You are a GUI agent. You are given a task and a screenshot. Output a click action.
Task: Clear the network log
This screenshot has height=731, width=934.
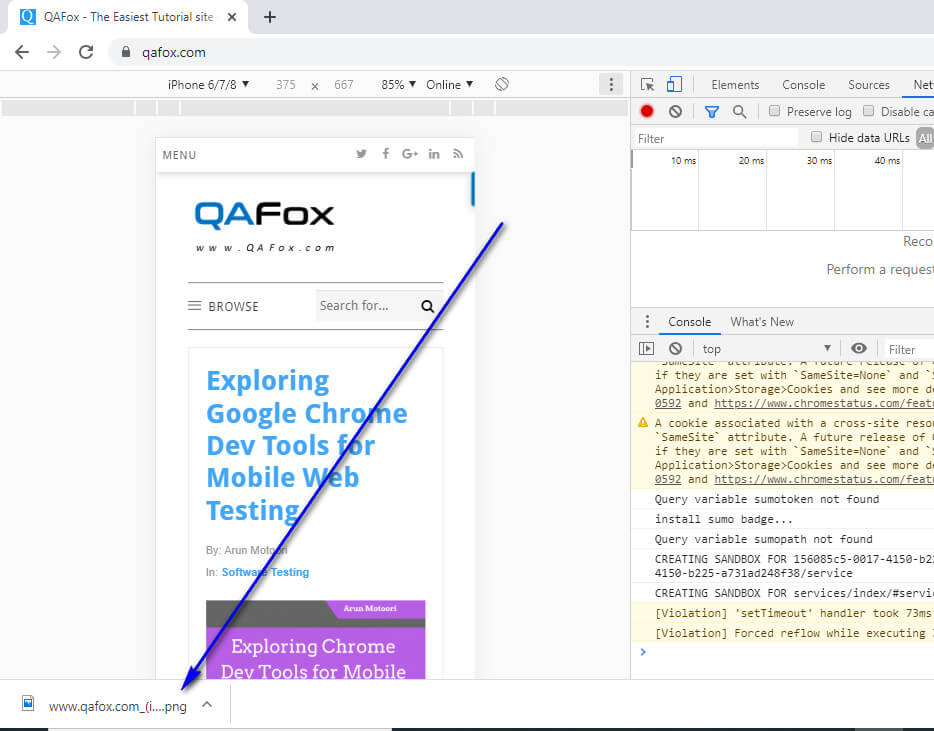(675, 111)
